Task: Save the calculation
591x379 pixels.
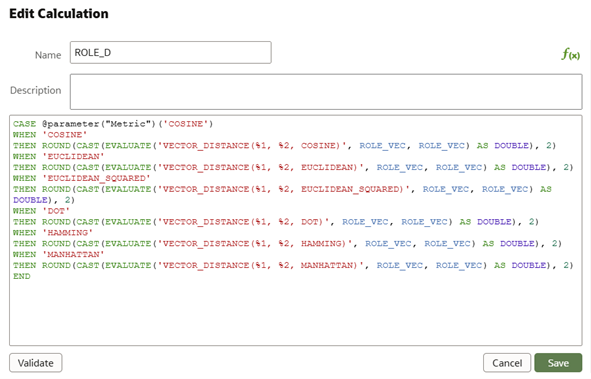Action: coord(558,363)
